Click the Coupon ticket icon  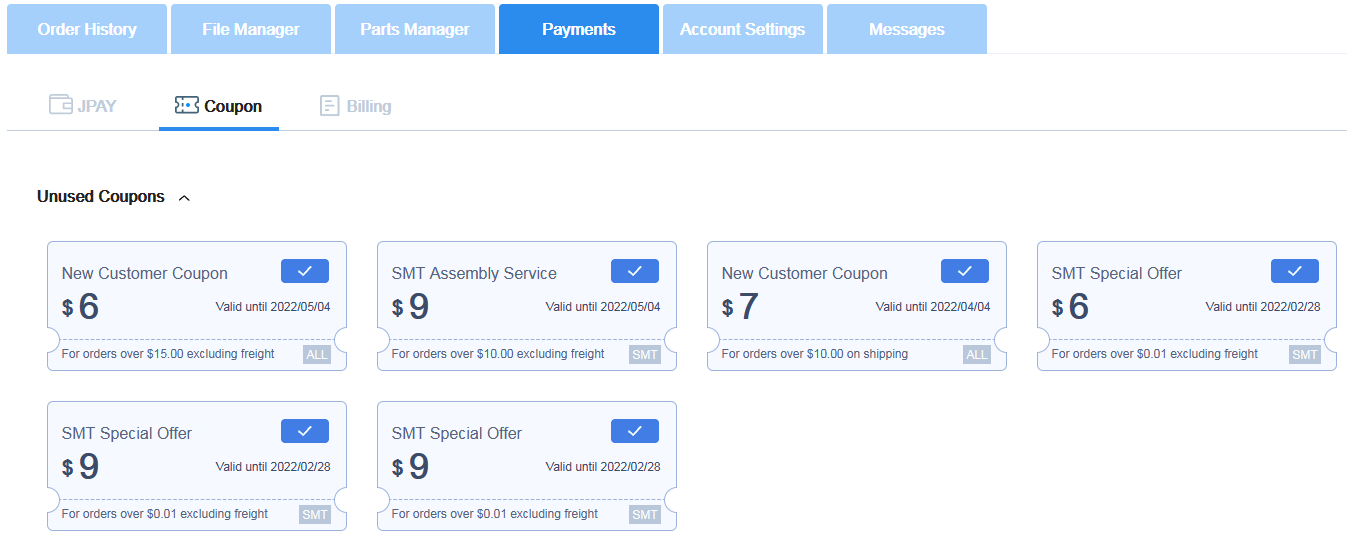coord(186,105)
